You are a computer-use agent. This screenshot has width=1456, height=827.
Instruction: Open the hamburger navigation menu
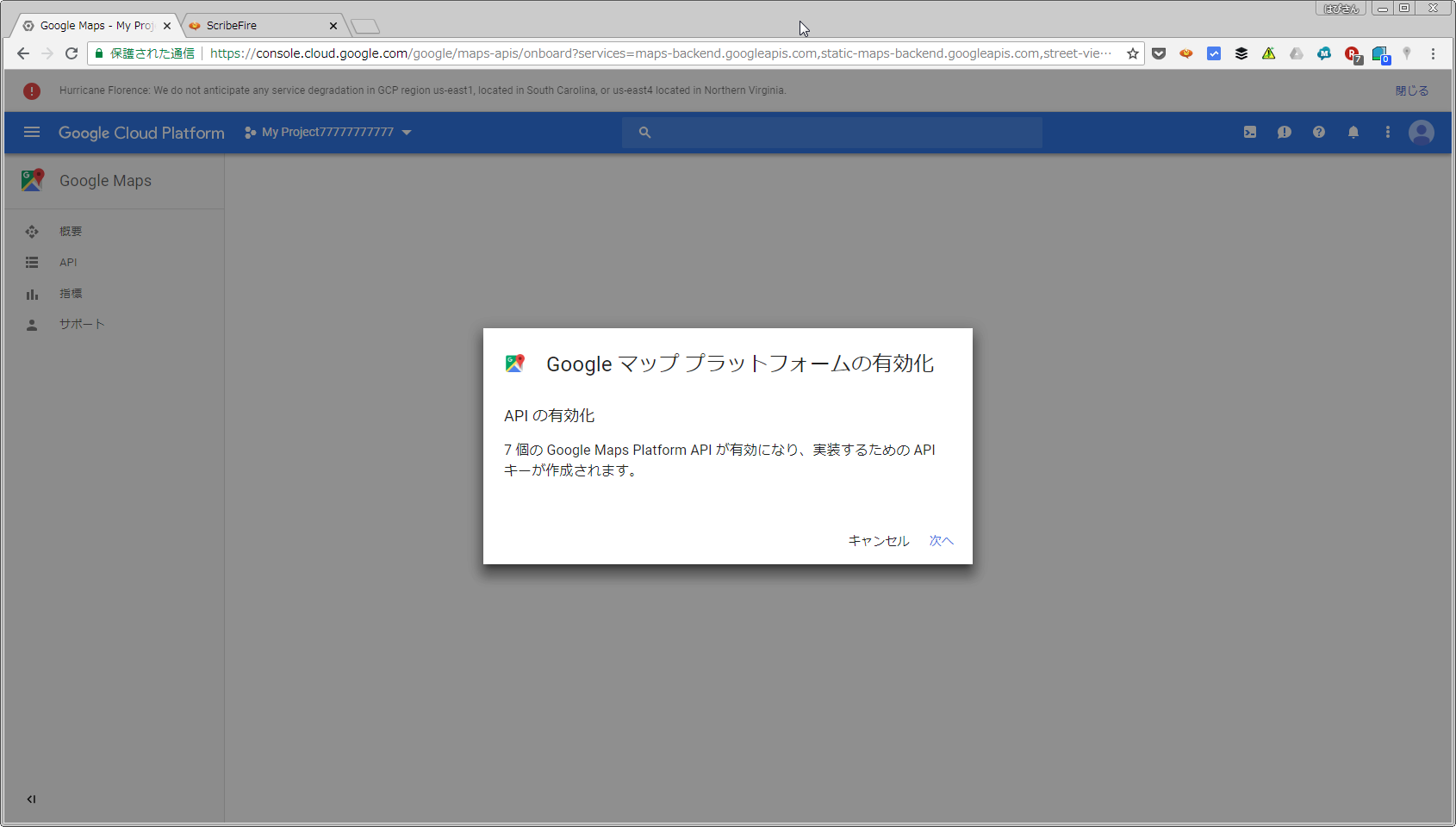(x=32, y=132)
